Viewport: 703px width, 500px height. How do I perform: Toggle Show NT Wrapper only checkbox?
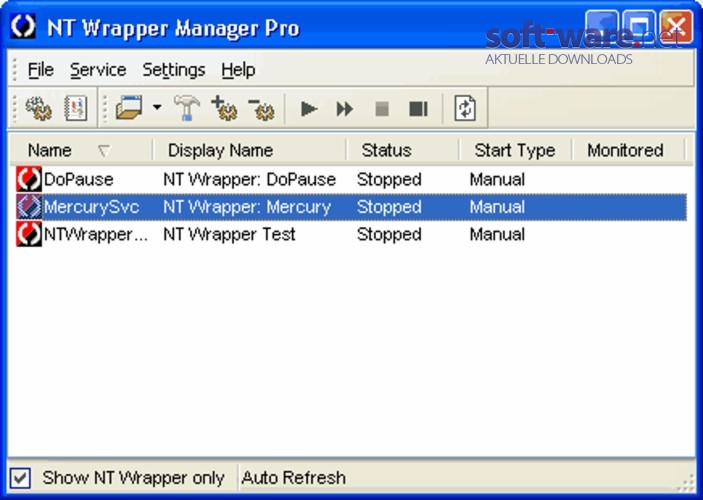coord(21,478)
